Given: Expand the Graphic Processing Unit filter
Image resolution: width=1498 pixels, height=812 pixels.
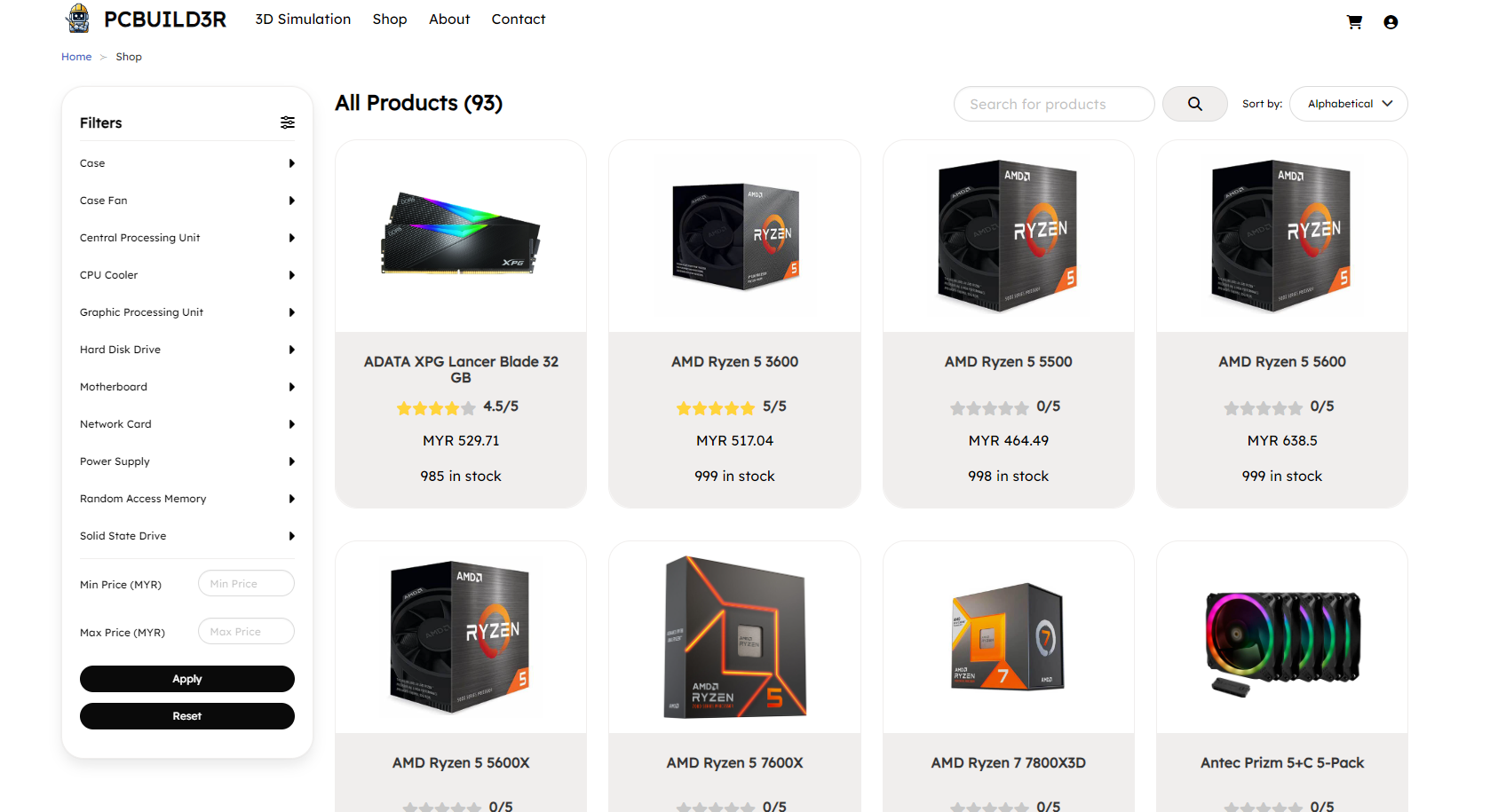Looking at the screenshot, I should tap(186, 312).
